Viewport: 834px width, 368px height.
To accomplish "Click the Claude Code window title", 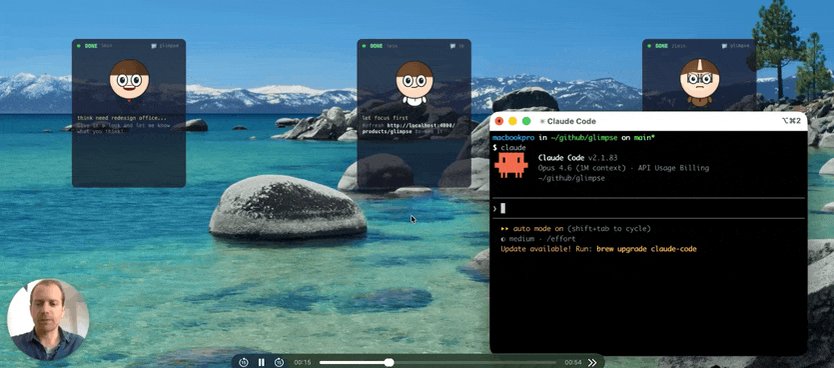I will click(x=571, y=121).
